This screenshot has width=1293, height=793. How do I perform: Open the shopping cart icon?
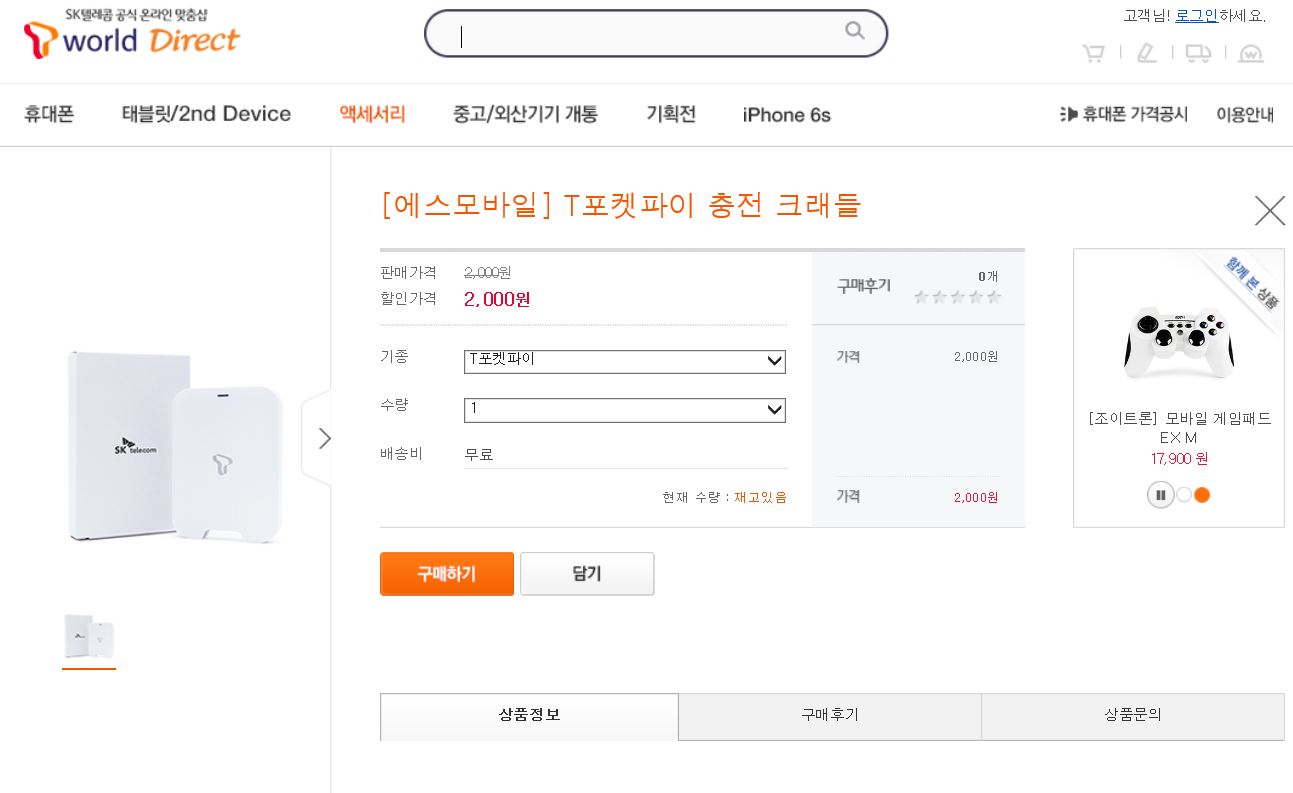coord(1093,53)
